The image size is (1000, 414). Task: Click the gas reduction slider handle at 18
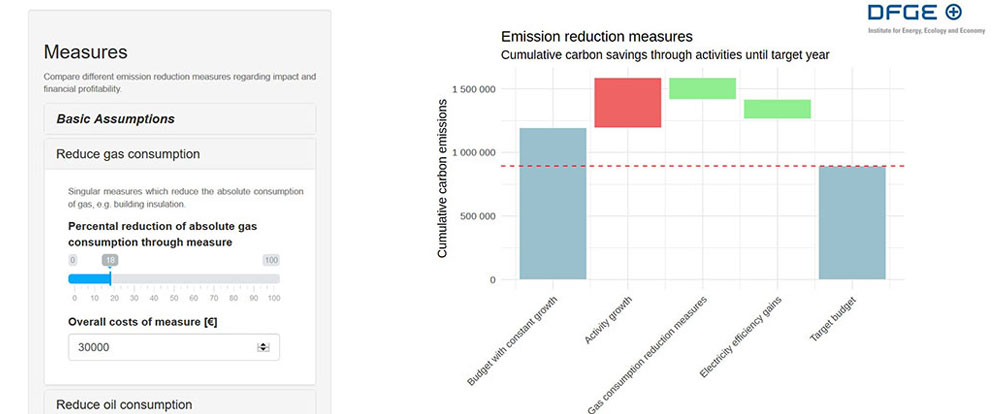(x=110, y=278)
